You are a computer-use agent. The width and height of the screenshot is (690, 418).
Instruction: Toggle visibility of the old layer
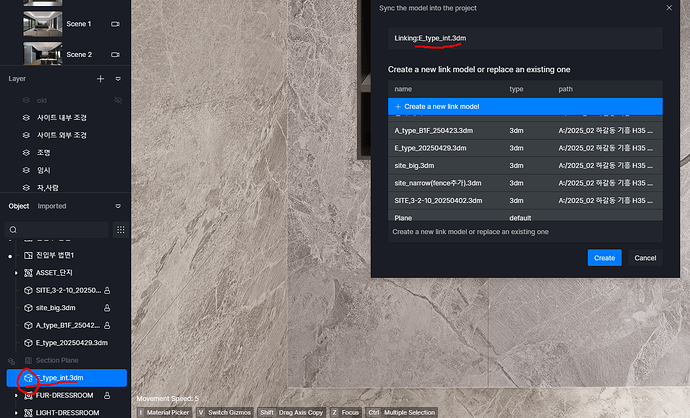pos(118,100)
